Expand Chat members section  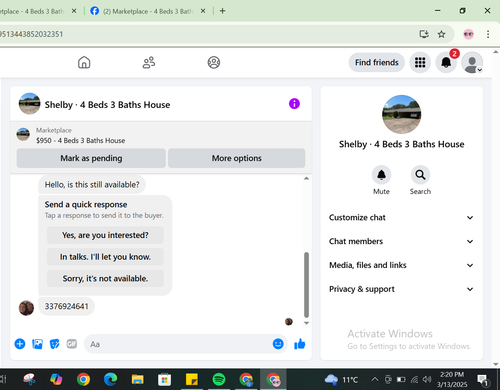click(x=401, y=241)
